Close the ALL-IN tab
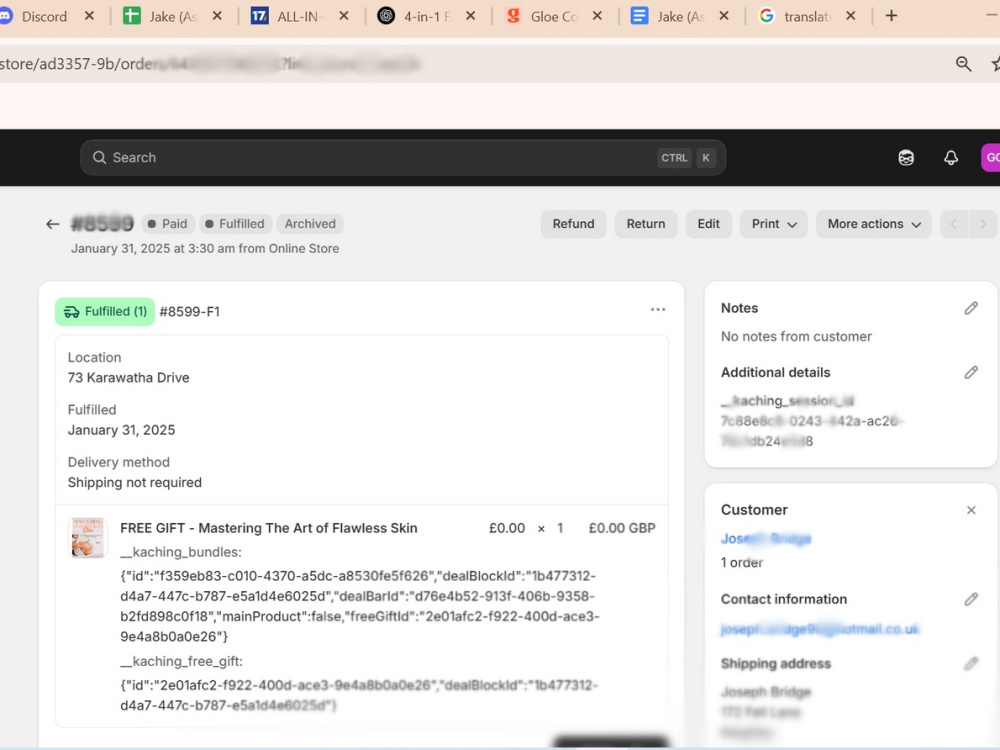 (x=344, y=16)
